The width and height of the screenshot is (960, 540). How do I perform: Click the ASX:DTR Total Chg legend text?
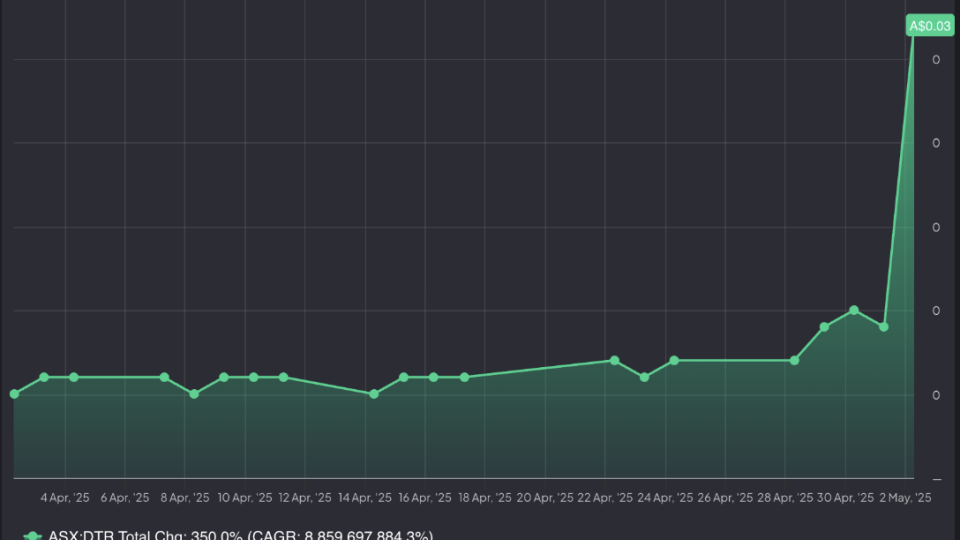(x=240, y=536)
